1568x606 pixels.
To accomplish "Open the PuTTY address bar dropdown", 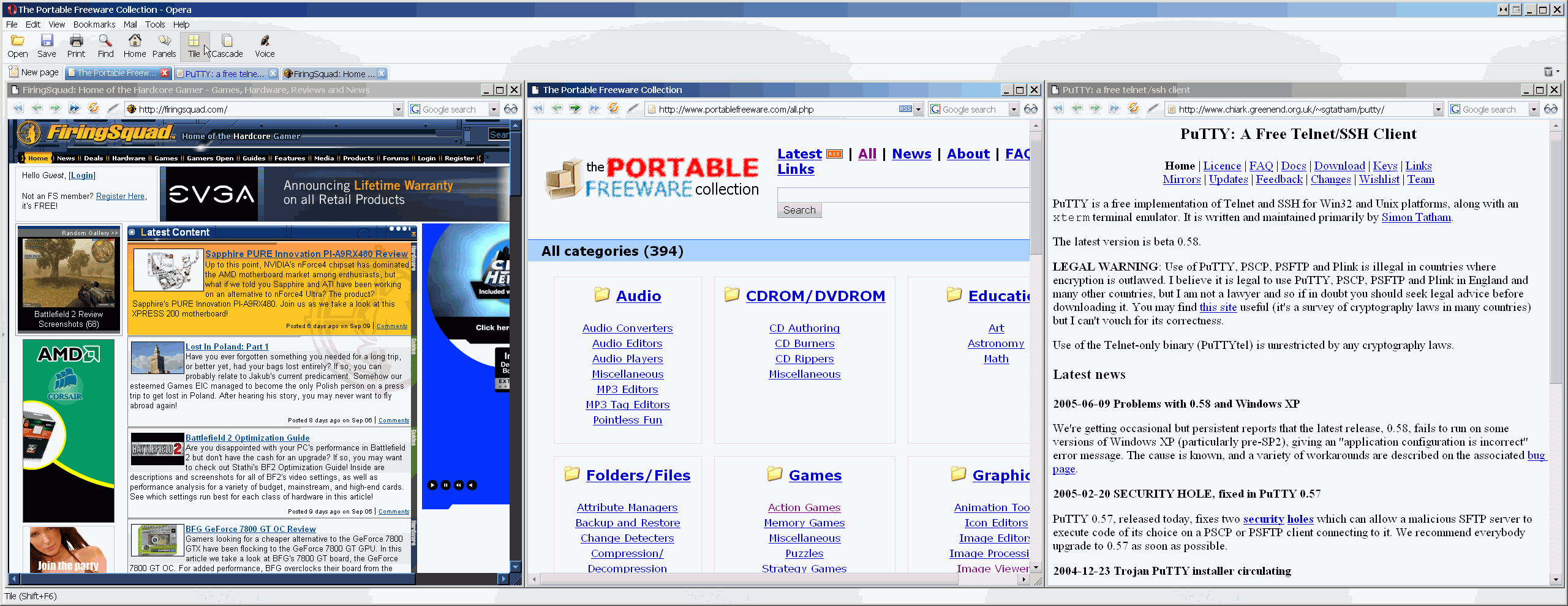I will tap(1438, 110).
